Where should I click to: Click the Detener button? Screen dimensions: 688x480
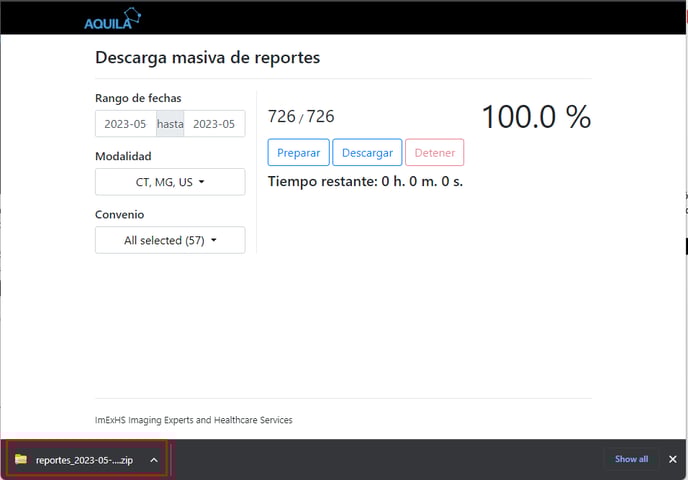[x=434, y=153]
